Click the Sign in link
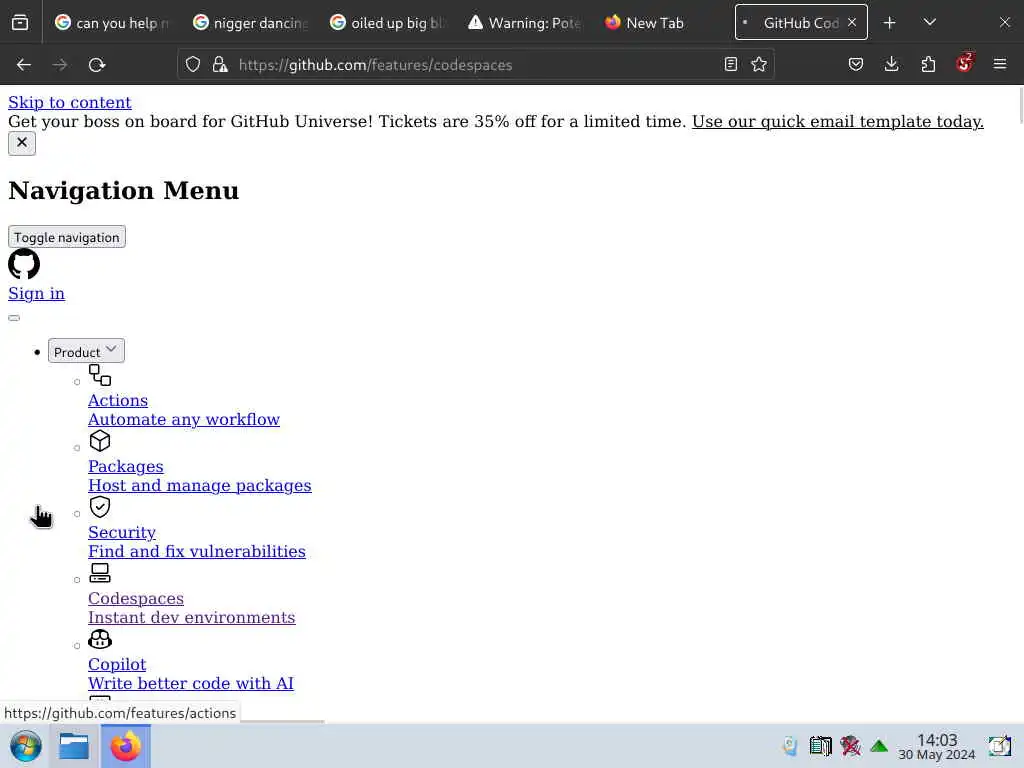1024x768 pixels. click(x=37, y=293)
